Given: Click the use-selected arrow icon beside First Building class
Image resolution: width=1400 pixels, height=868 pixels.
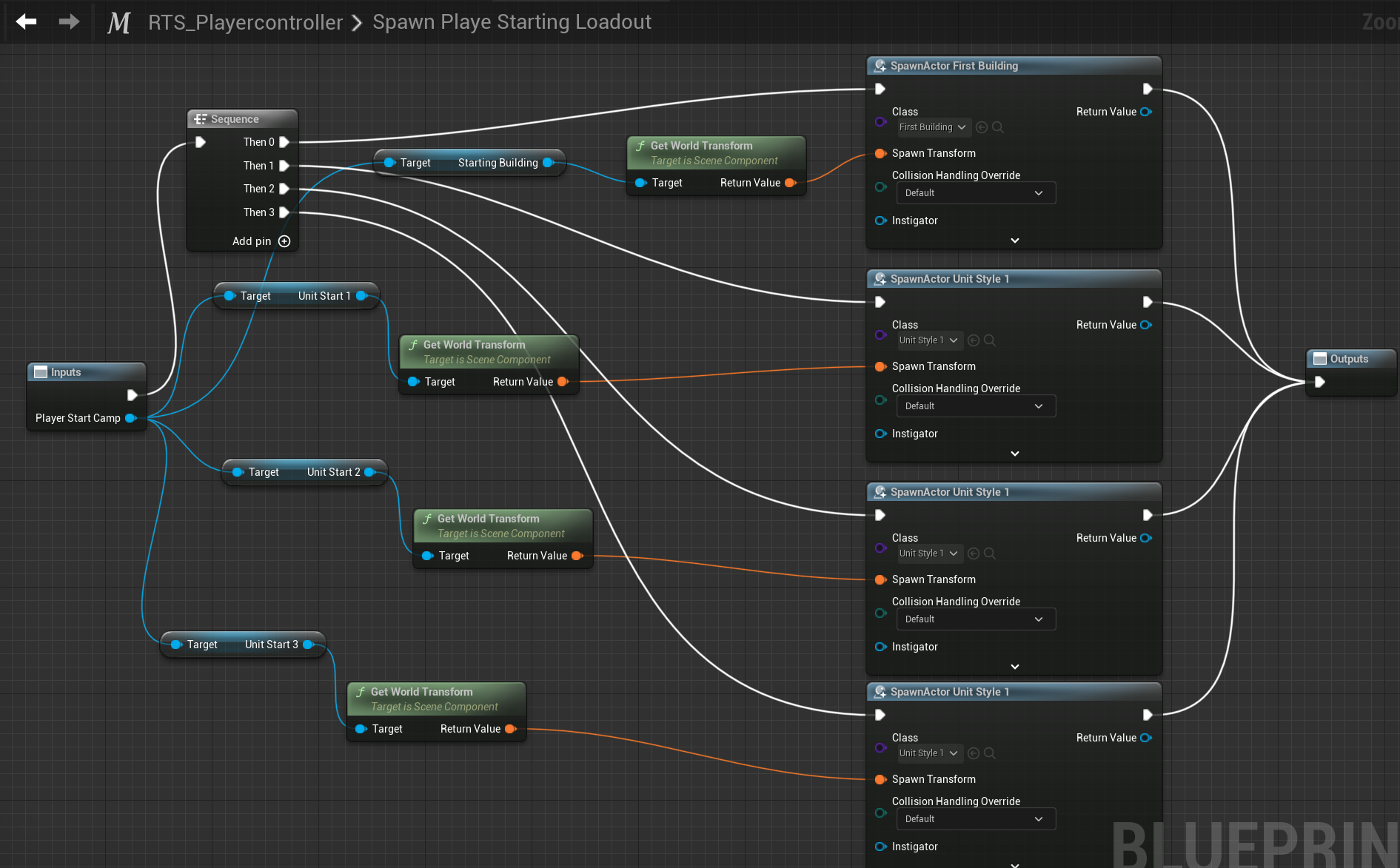Looking at the screenshot, I should 982,127.
